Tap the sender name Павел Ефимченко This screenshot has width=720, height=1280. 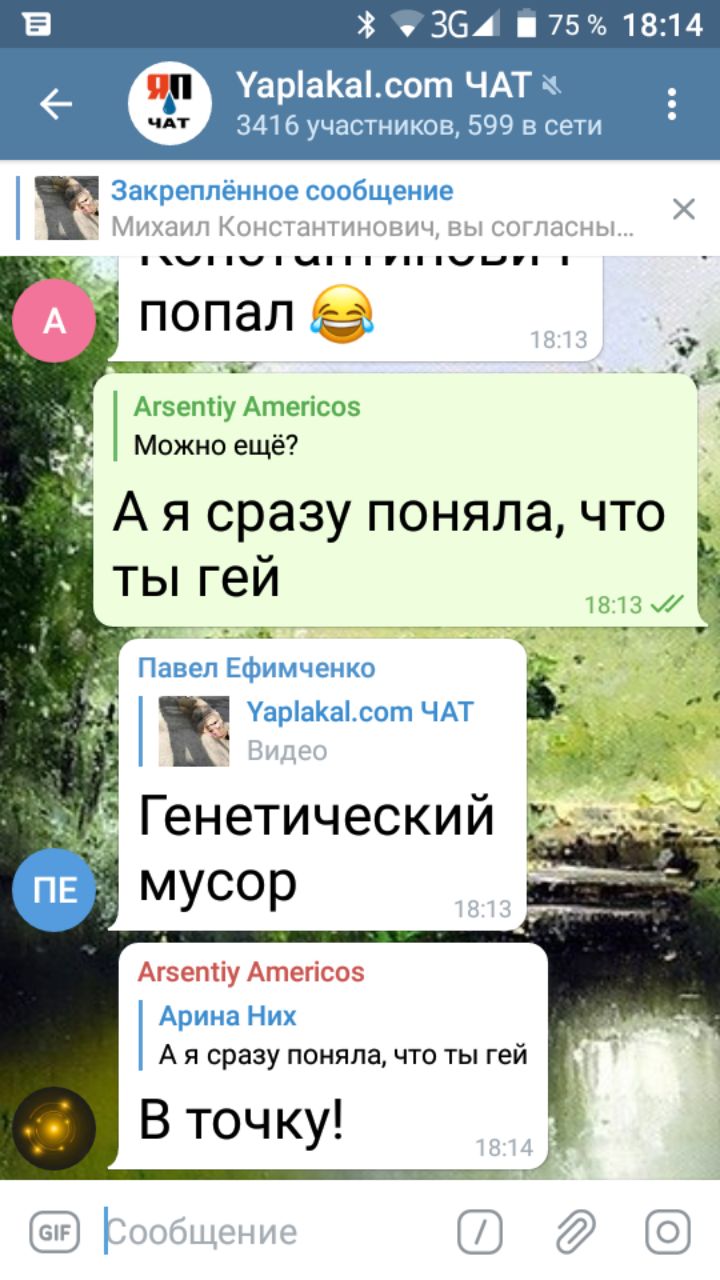pyautogui.click(x=257, y=668)
